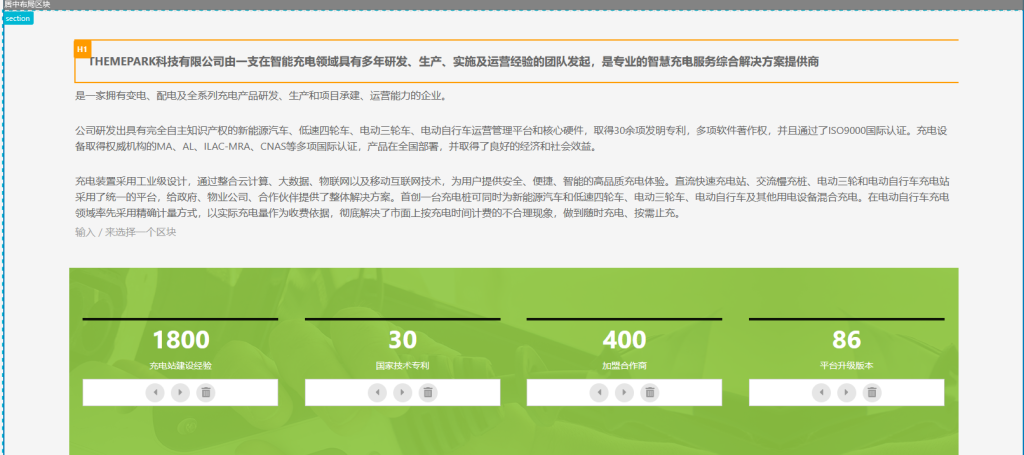This screenshot has height=455, width=1024.
Task: Select paragraph starting 是一家拥有变电
Action: 261,96
